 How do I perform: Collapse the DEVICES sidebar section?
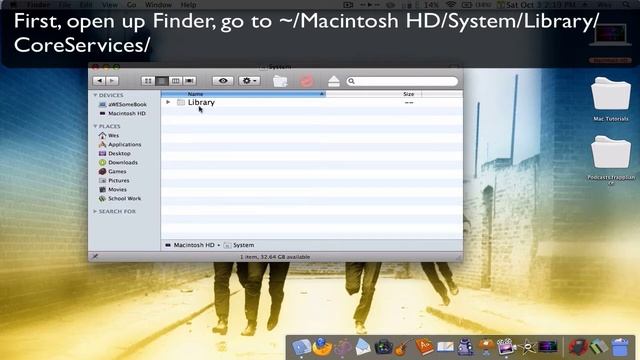(95, 95)
